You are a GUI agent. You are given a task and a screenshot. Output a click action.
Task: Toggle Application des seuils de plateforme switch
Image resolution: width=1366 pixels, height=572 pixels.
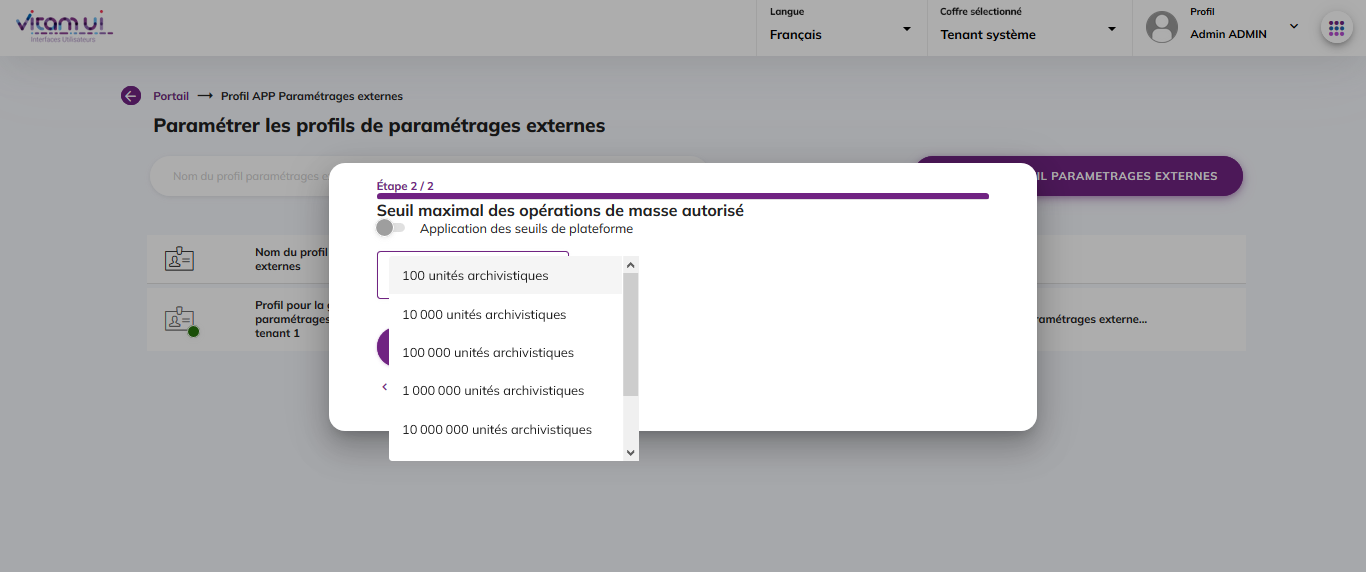pos(390,228)
